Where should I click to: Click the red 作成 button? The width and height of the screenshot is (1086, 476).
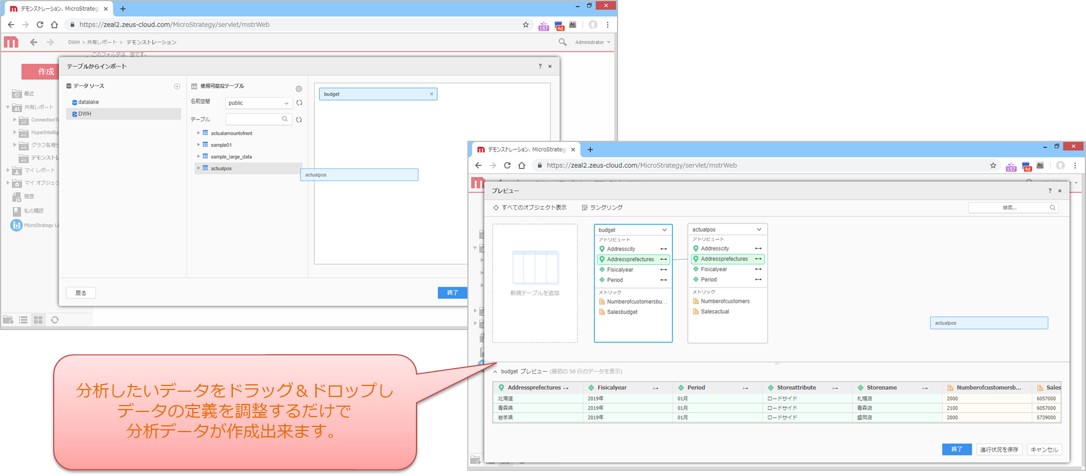click(x=46, y=71)
